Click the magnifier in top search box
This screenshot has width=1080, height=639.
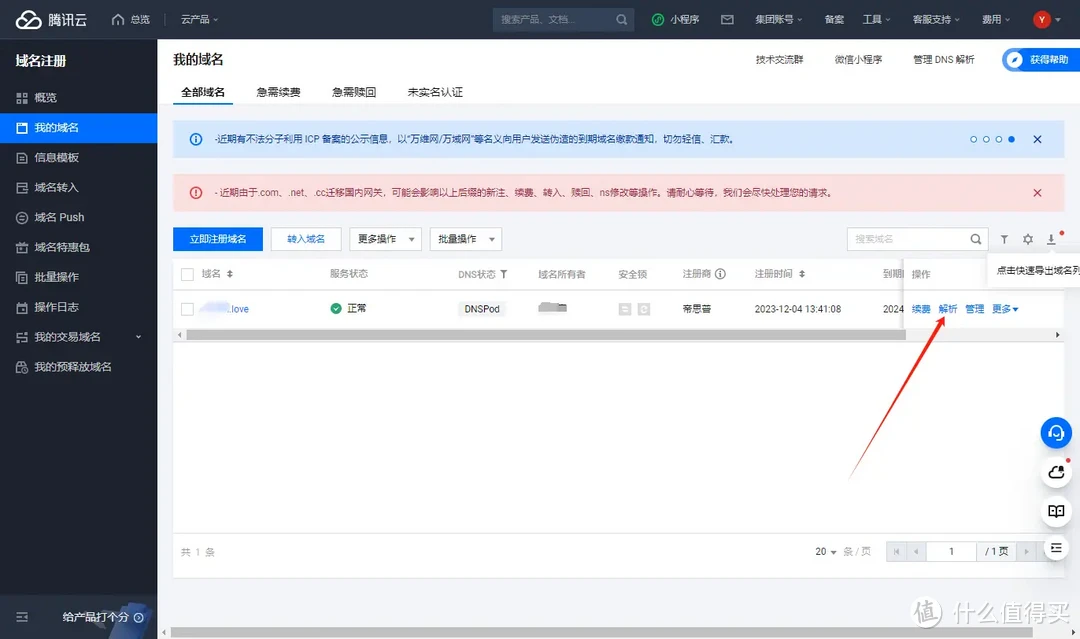[621, 19]
